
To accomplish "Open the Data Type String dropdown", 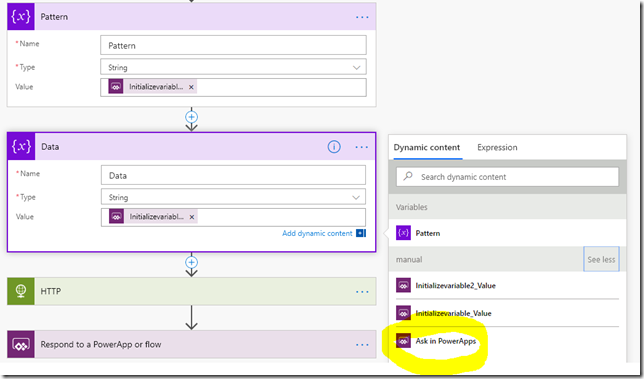I will pos(233,197).
